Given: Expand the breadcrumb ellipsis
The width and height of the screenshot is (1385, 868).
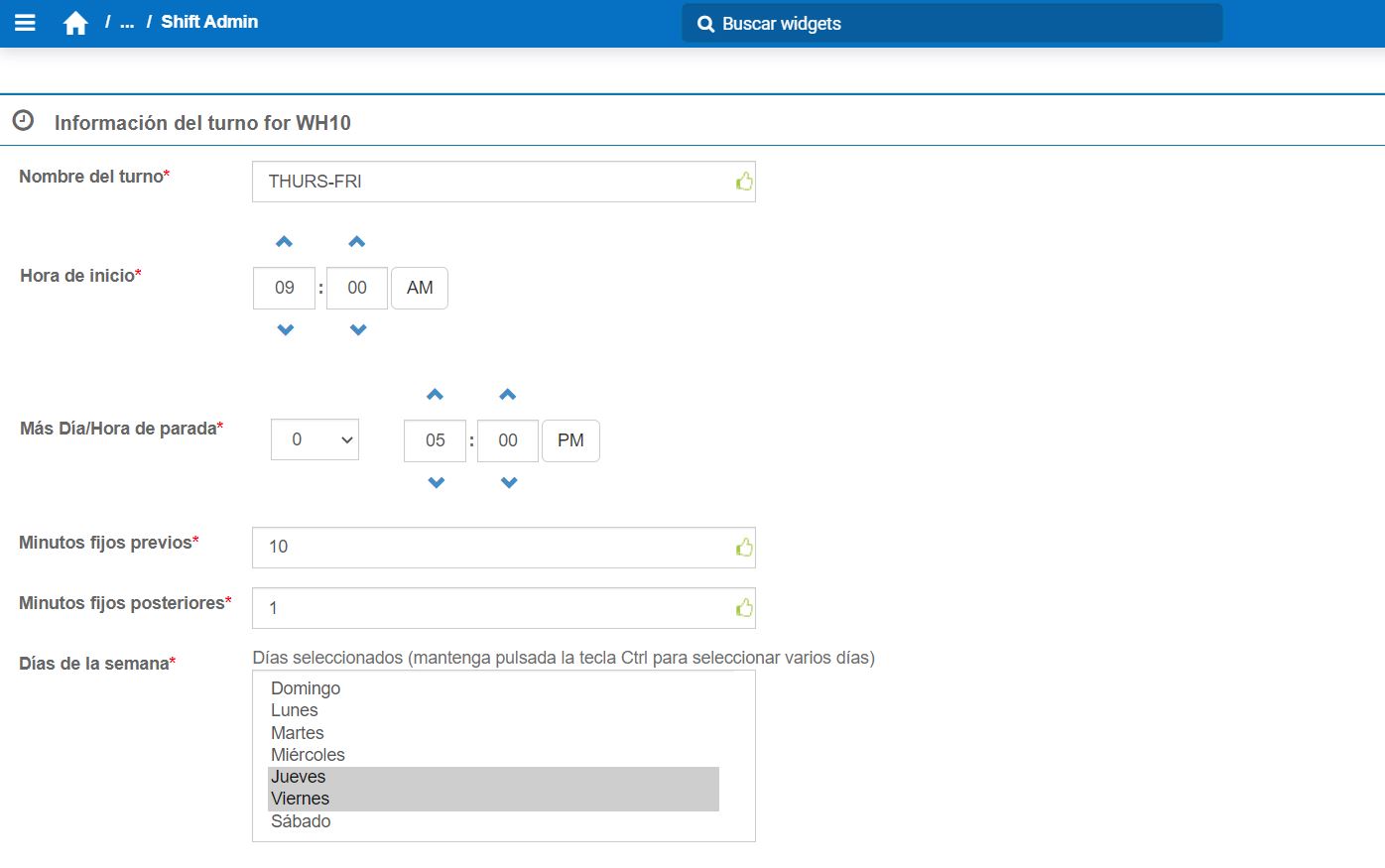Looking at the screenshot, I should 127,23.
